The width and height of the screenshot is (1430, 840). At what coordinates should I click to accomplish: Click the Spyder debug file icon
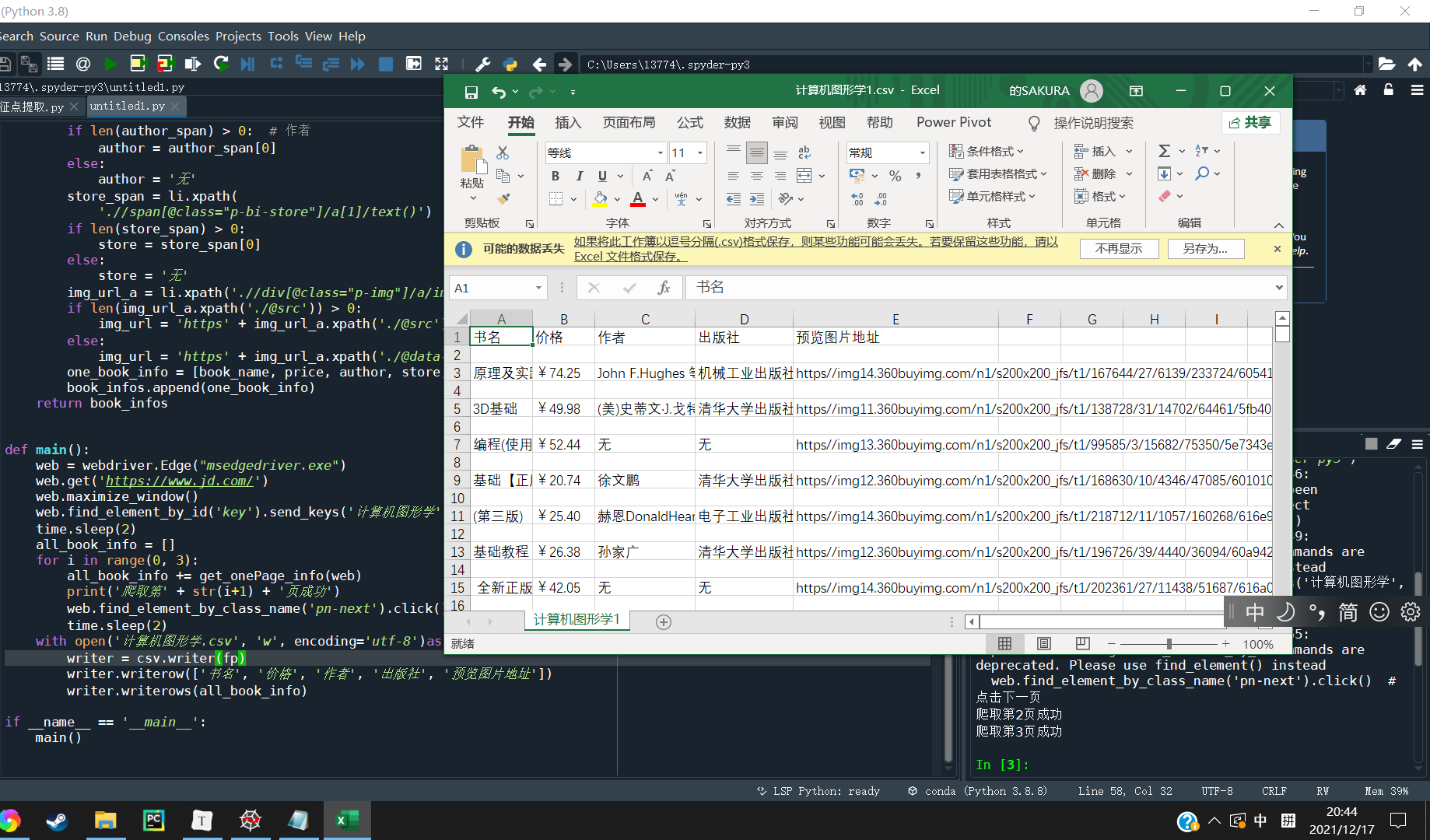pyautogui.click(x=247, y=64)
